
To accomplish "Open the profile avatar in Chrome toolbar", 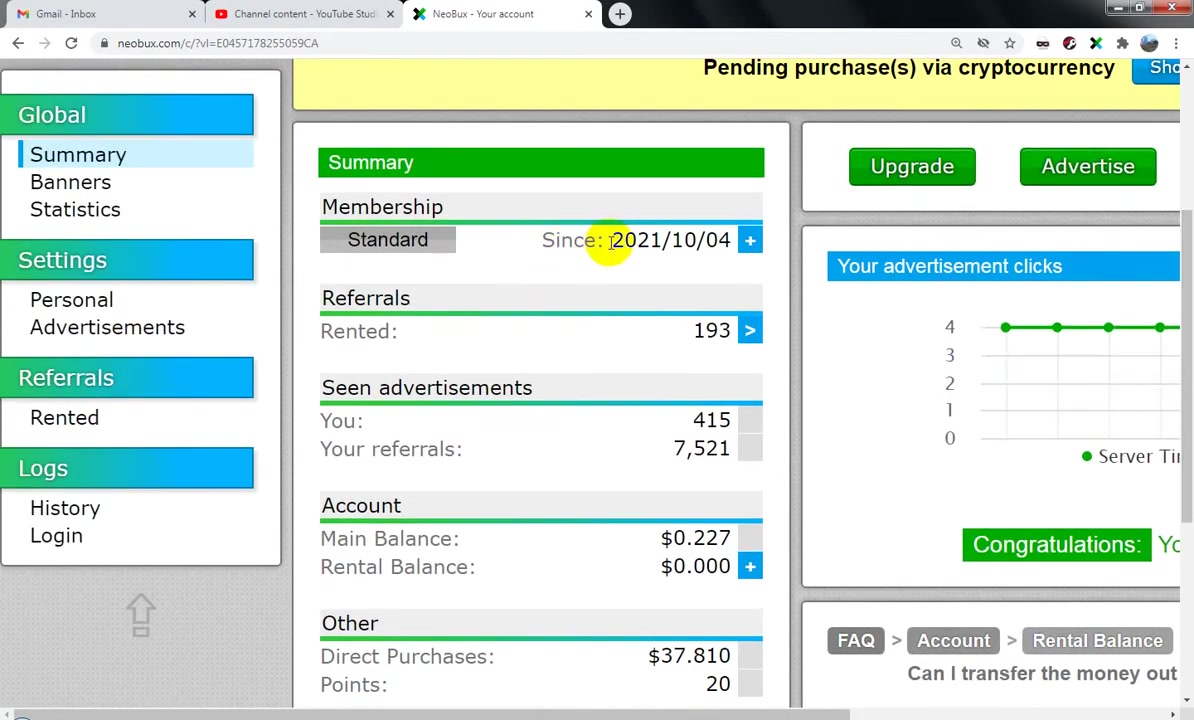I will (x=1149, y=43).
